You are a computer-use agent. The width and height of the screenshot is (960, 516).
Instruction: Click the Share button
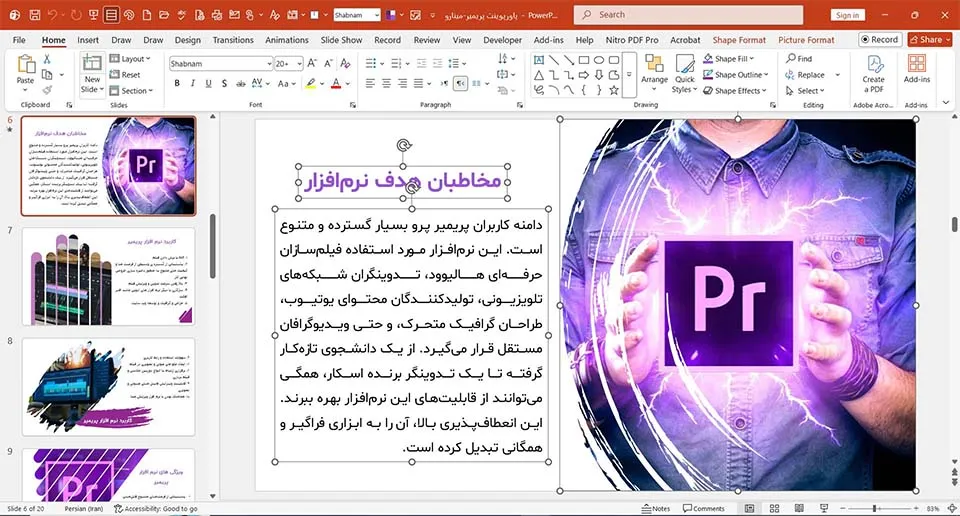tap(929, 40)
